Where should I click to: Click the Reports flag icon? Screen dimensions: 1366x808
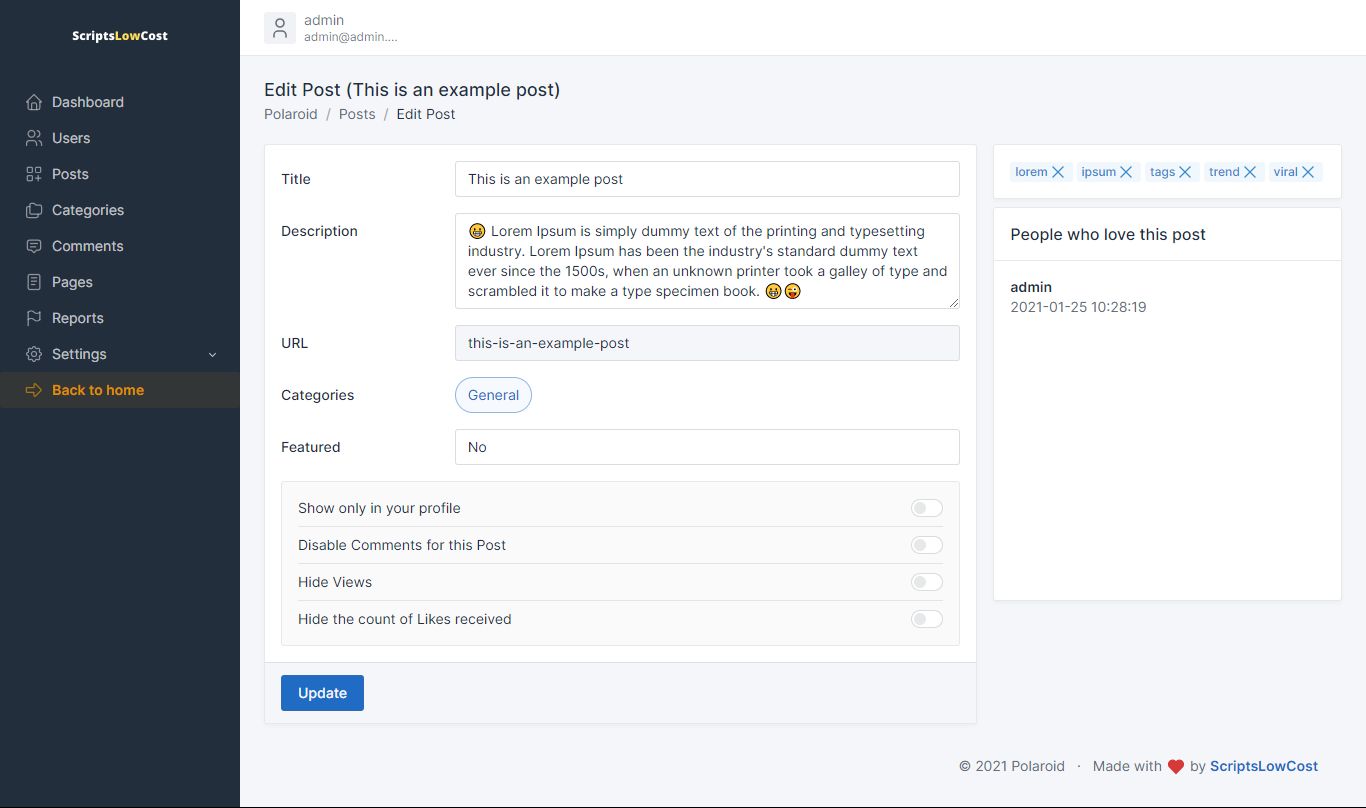click(x=34, y=318)
